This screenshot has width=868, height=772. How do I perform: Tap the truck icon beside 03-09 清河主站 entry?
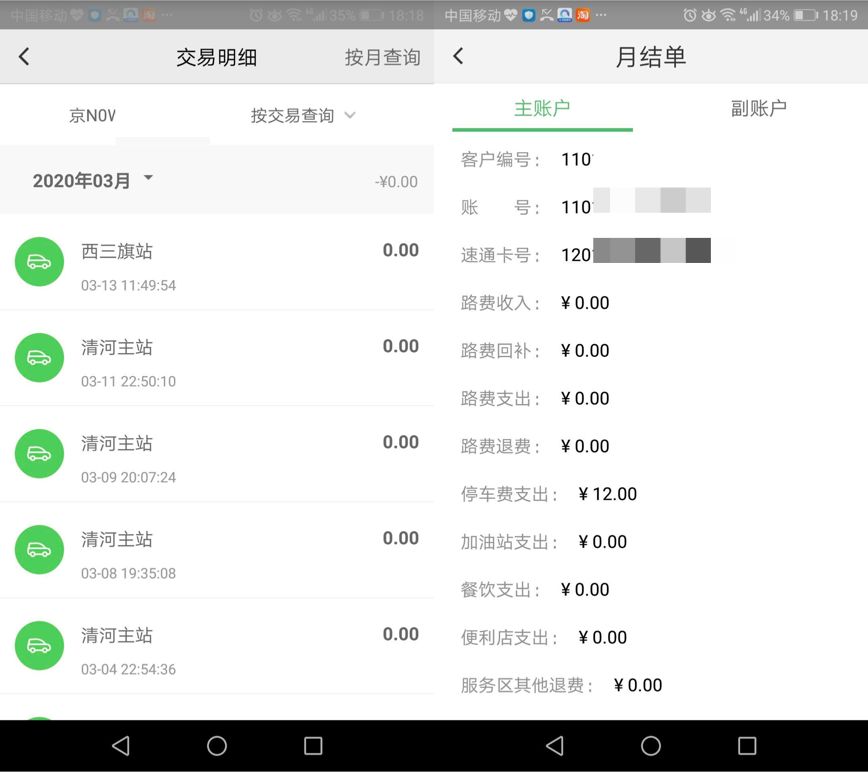click(x=39, y=454)
